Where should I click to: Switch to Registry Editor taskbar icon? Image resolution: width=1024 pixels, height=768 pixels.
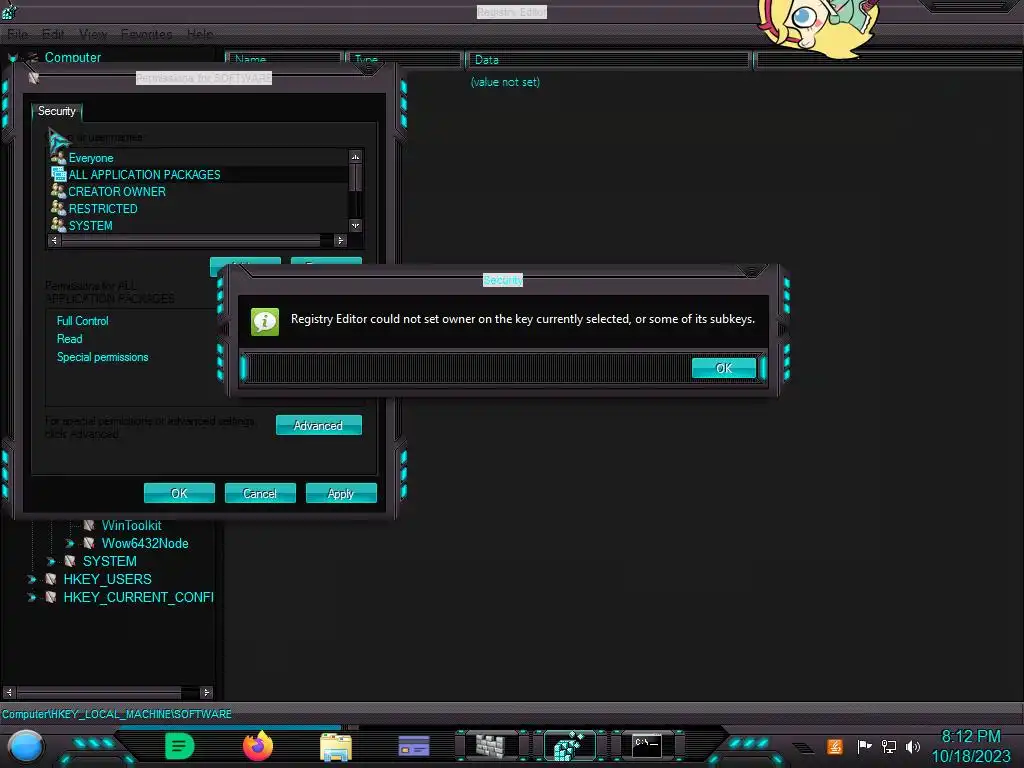[569, 746]
